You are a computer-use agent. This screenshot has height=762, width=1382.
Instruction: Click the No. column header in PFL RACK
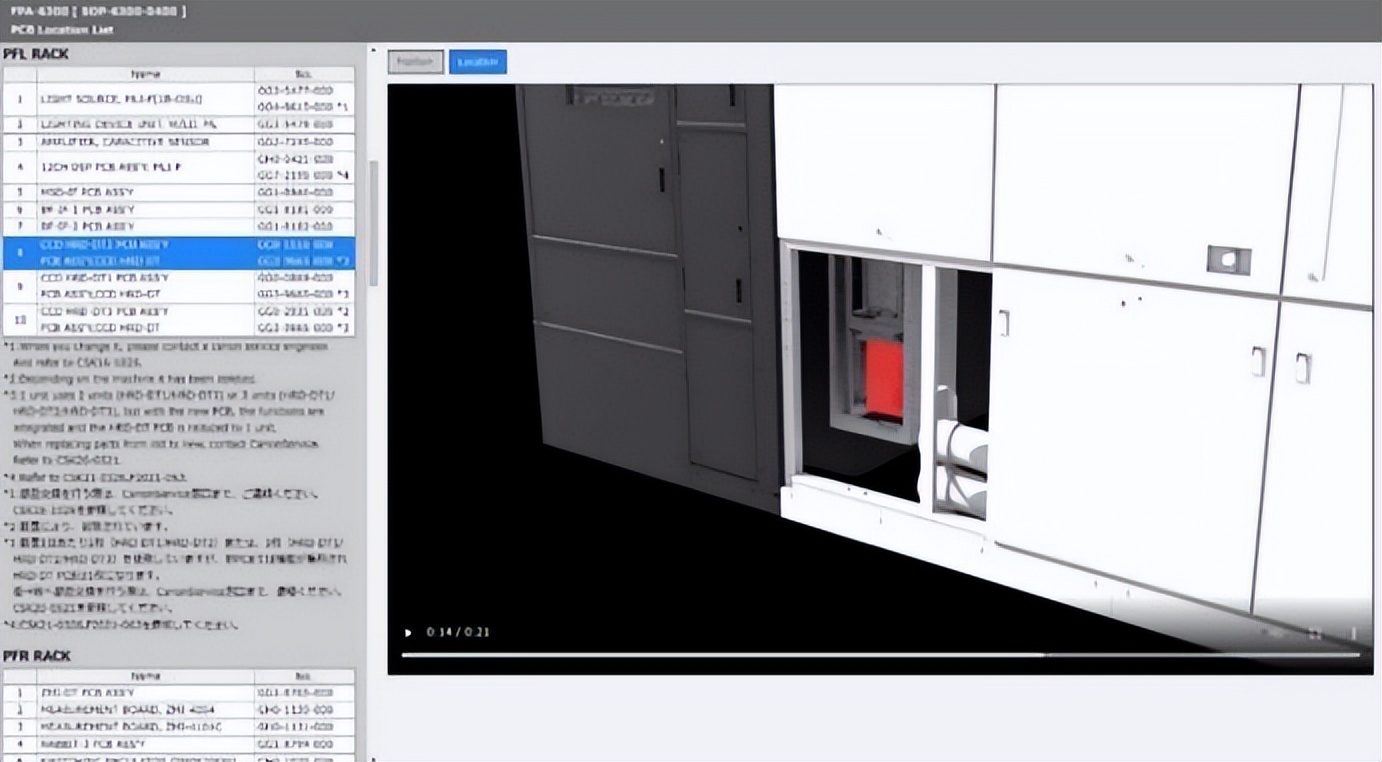coord(303,74)
